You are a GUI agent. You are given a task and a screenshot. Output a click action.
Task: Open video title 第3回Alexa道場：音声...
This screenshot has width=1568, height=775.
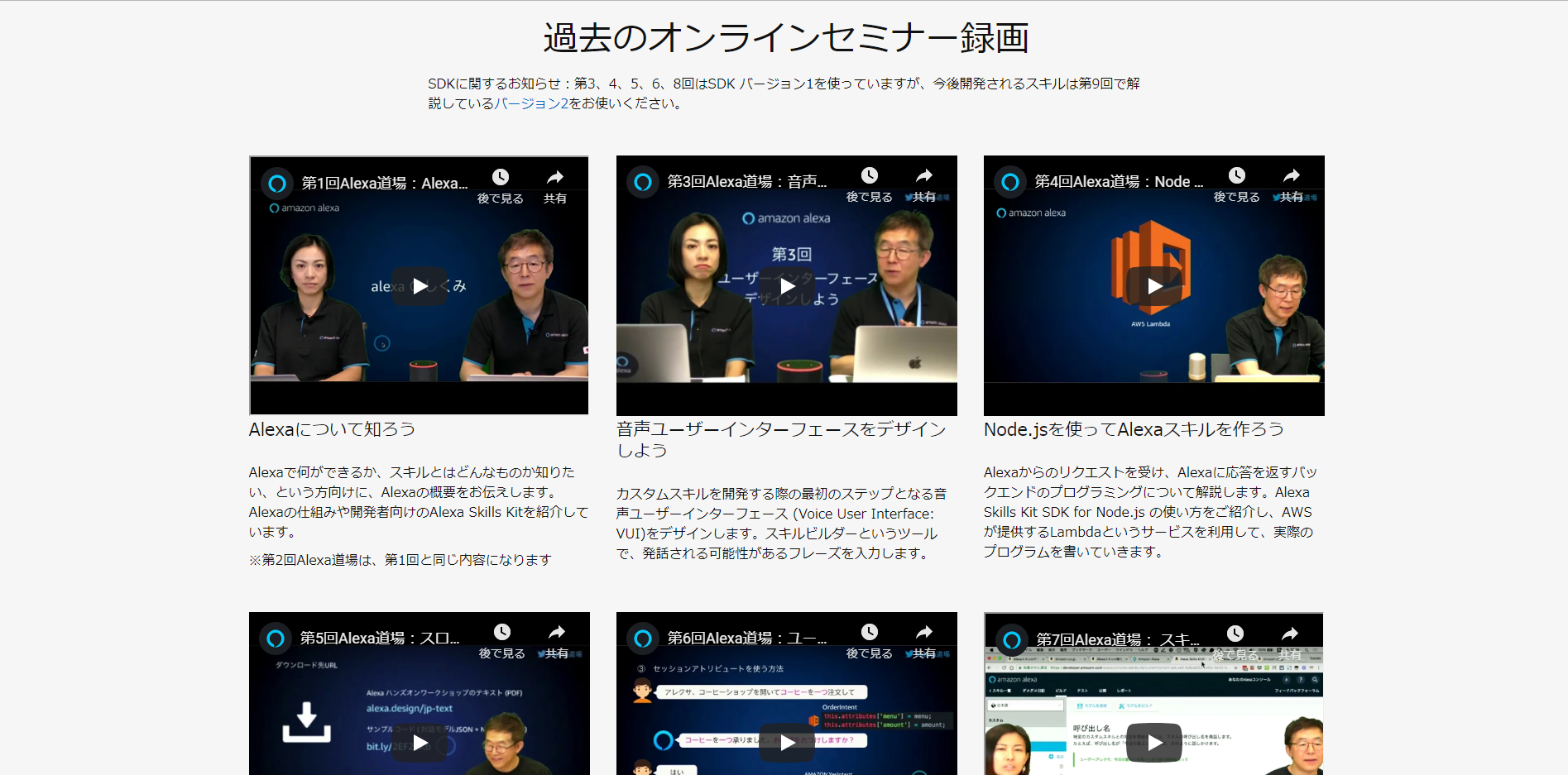coord(747,181)
